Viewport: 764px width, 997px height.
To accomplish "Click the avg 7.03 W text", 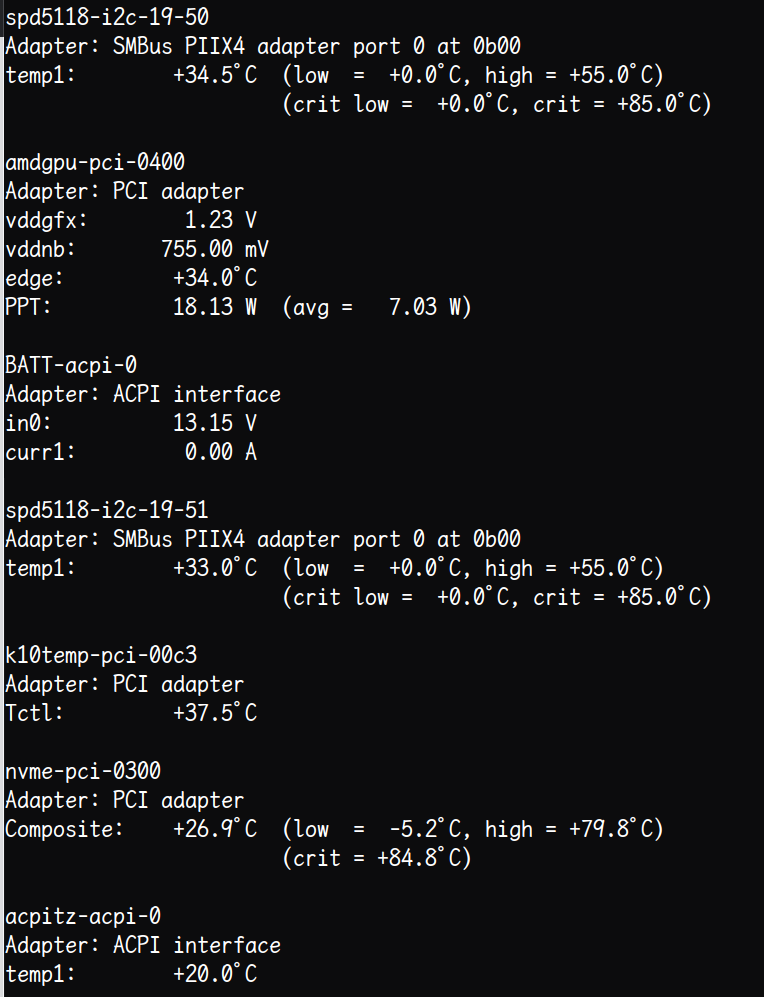I will pos(377,307).
